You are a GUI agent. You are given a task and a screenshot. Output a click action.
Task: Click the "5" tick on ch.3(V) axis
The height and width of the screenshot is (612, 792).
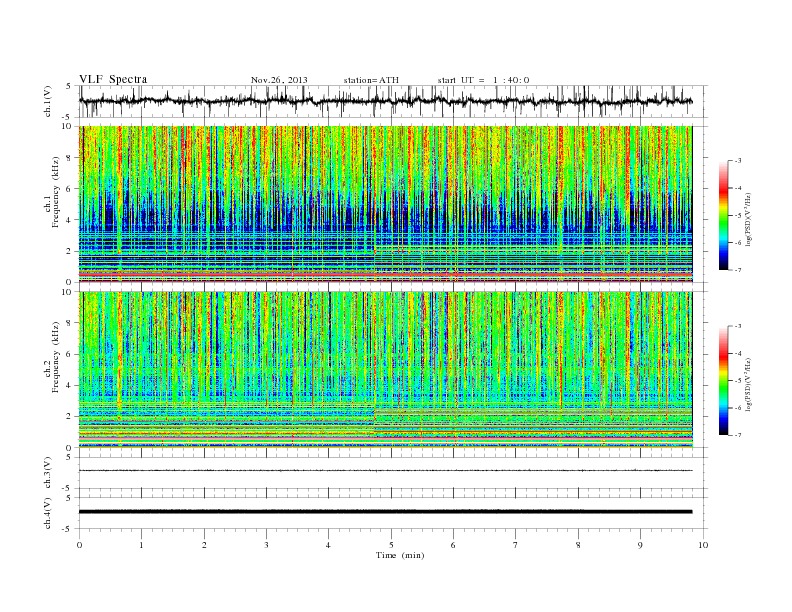[x=70, y=457]
